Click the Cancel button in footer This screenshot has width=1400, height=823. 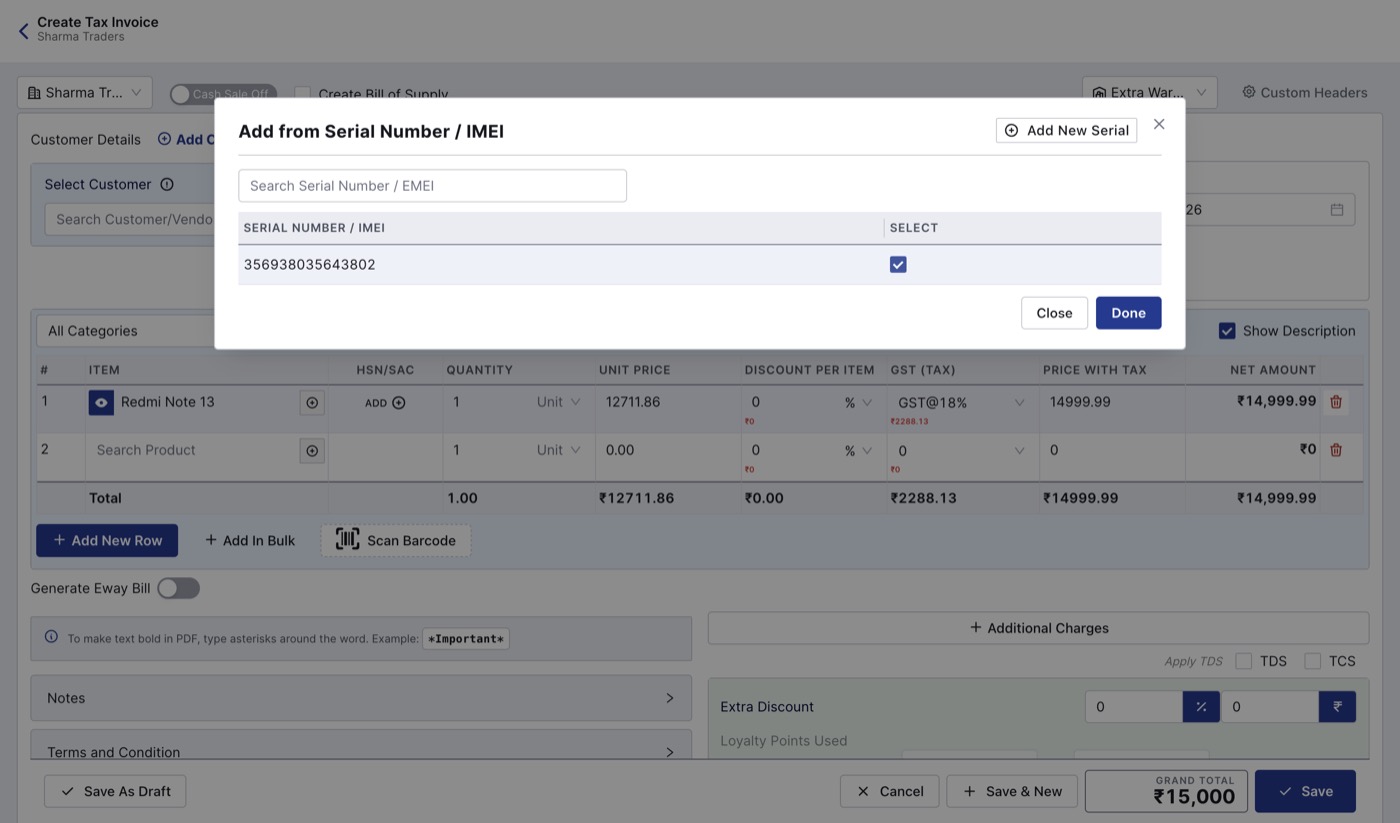(890, 791)
